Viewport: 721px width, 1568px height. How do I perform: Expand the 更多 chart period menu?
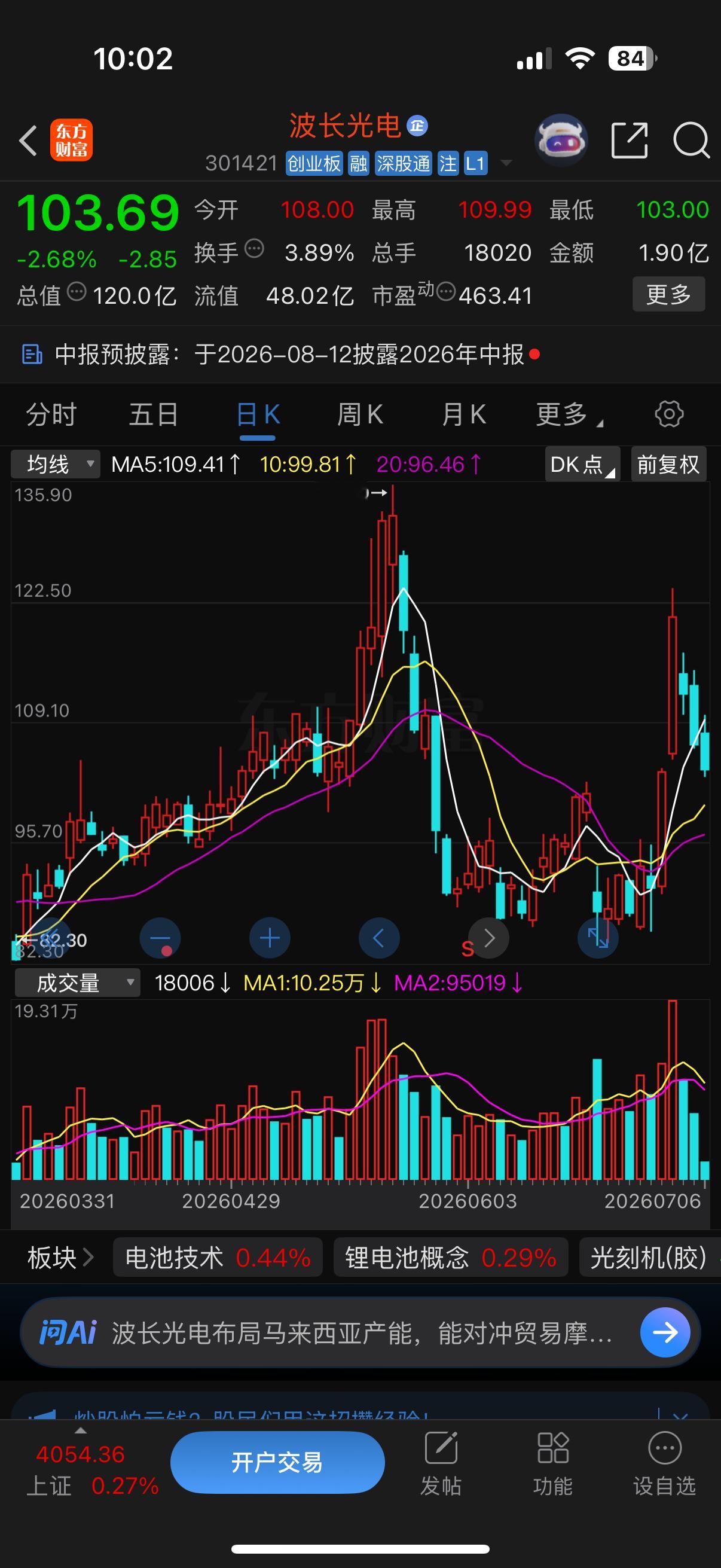[569, 414]
